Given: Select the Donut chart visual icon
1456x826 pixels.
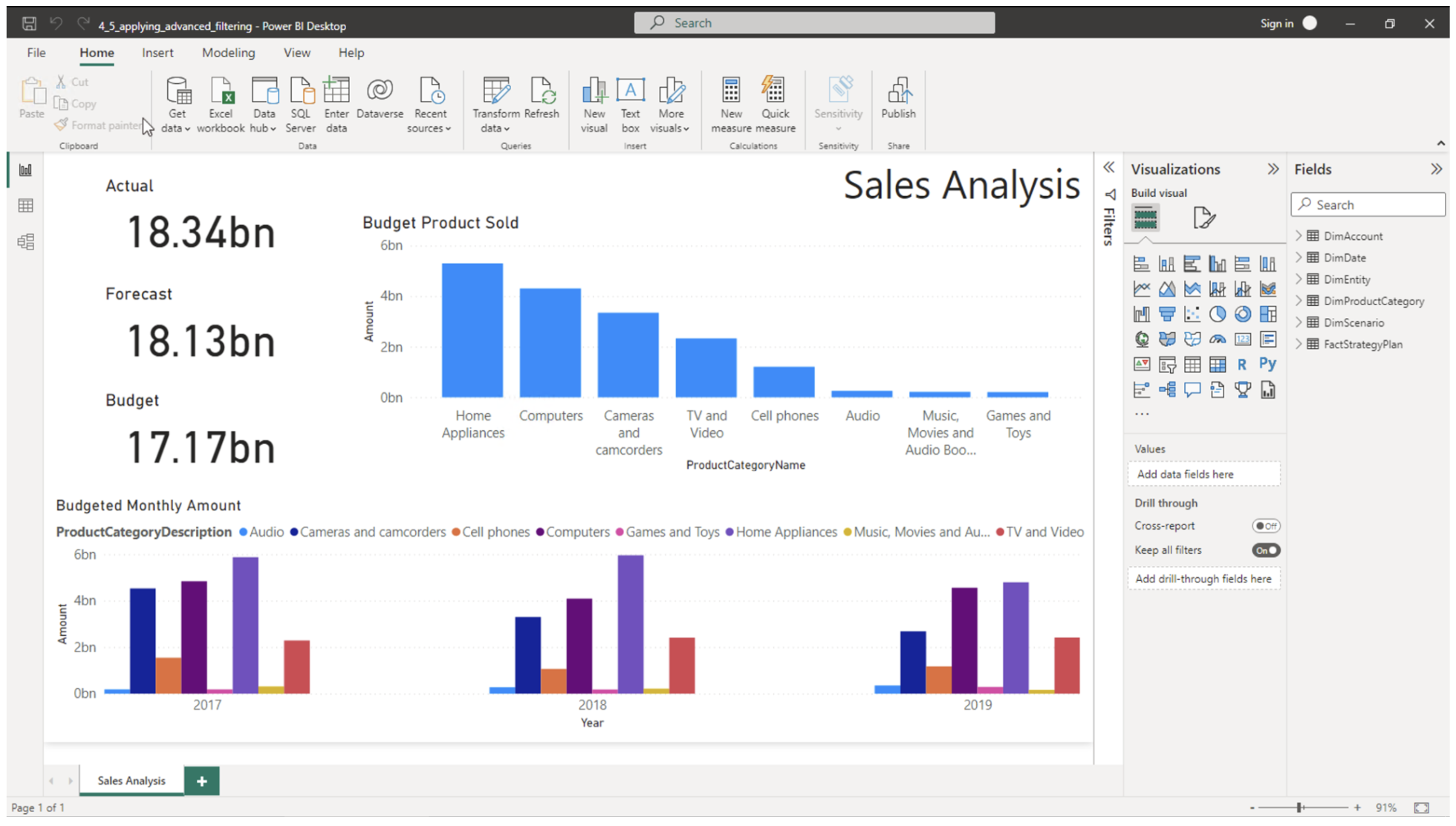Looking at the screenshot, I should [1242, 314].
